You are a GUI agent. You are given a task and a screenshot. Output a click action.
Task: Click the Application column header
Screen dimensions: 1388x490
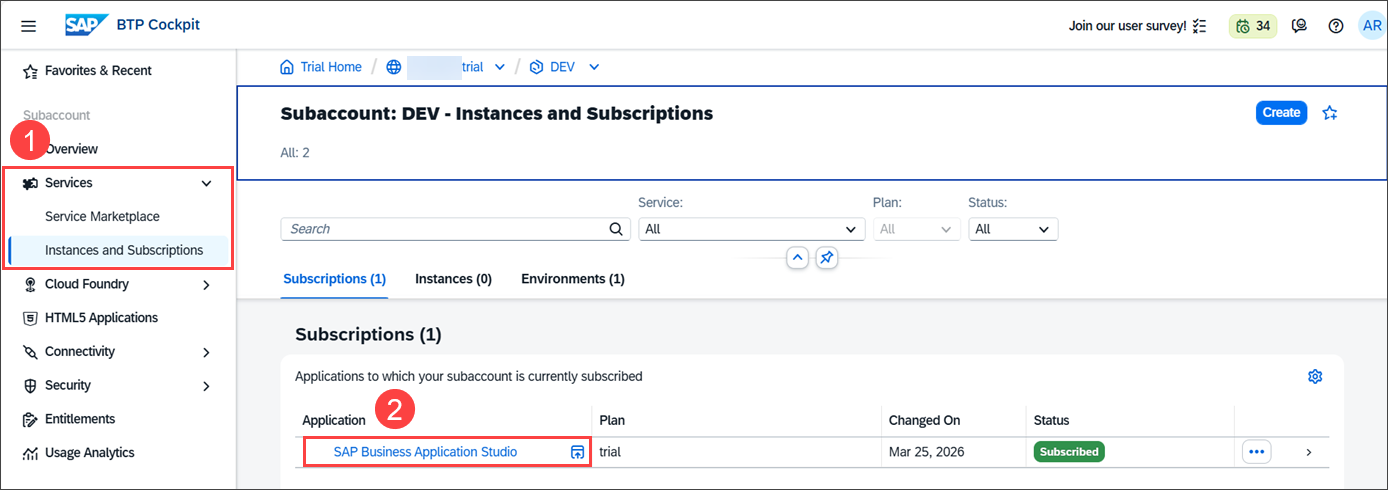pyautogui.click(x=334, y=421)
